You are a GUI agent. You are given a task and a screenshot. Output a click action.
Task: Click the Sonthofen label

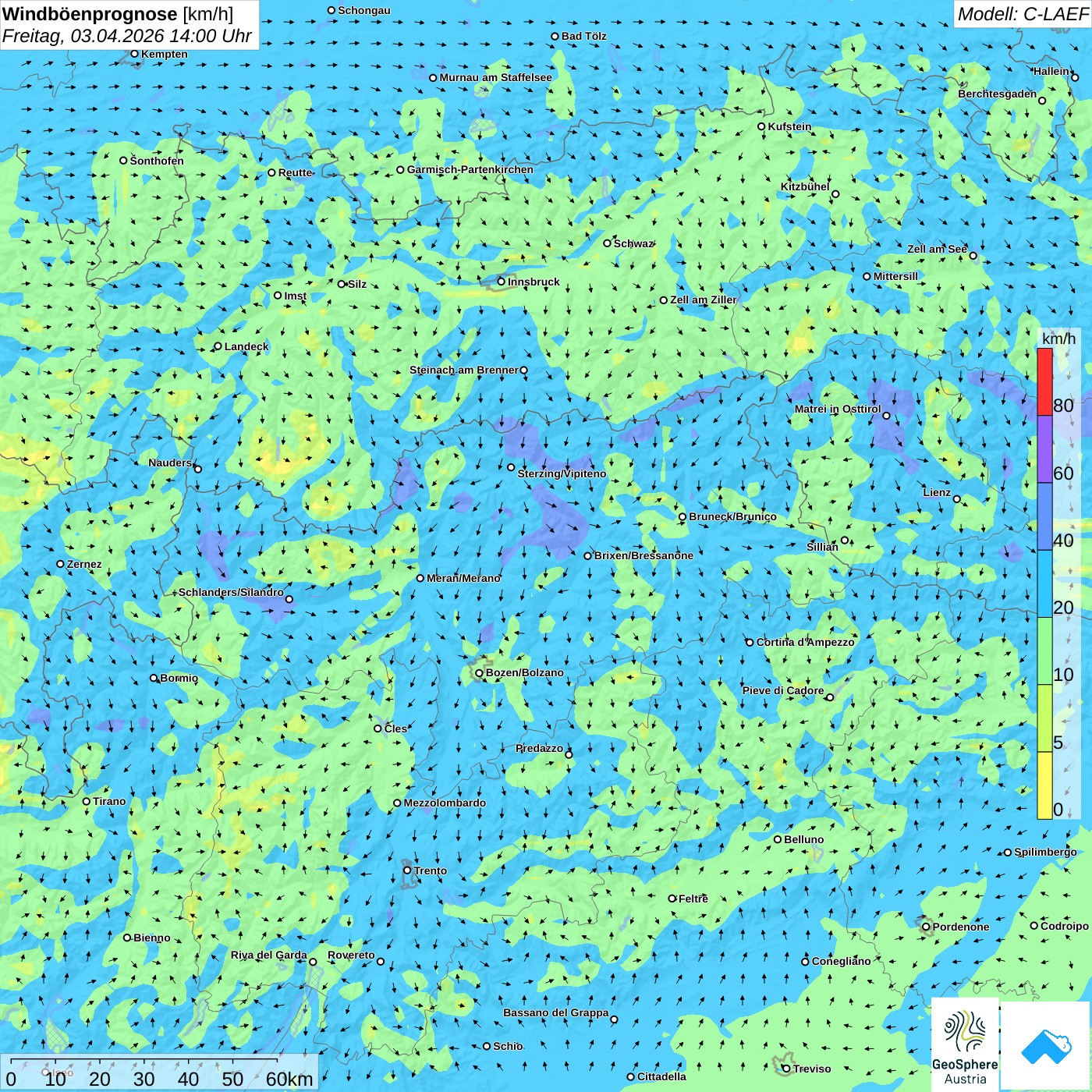(157, 161)
